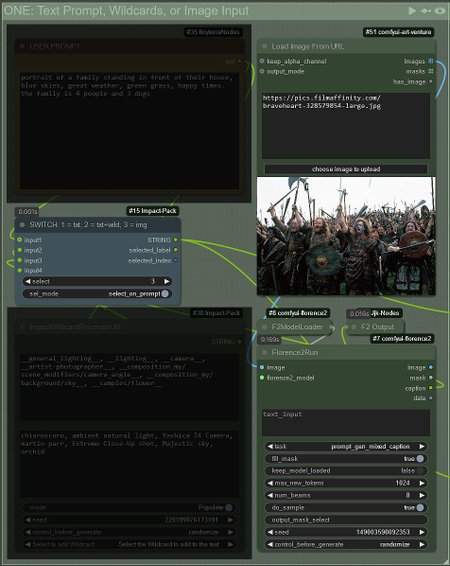Click the Florence2Run image input socket
Screen dimensions: 450x566
(x=262, y=367)
